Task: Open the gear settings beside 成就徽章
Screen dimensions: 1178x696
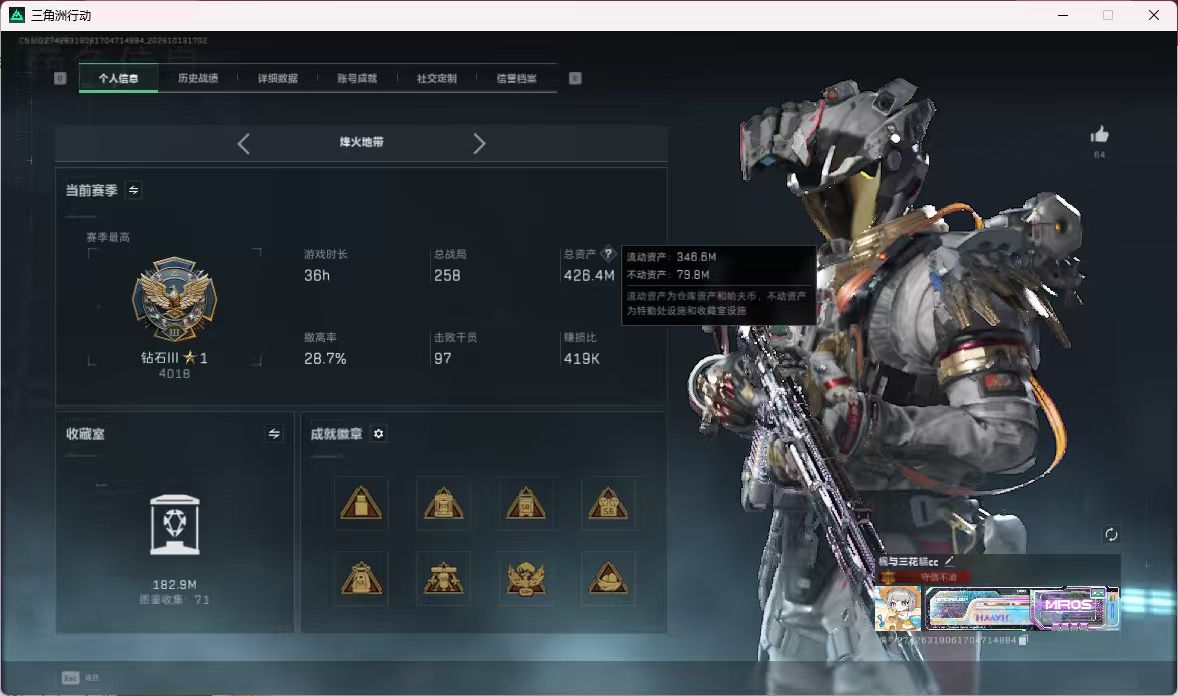Action: coord(379,434)
